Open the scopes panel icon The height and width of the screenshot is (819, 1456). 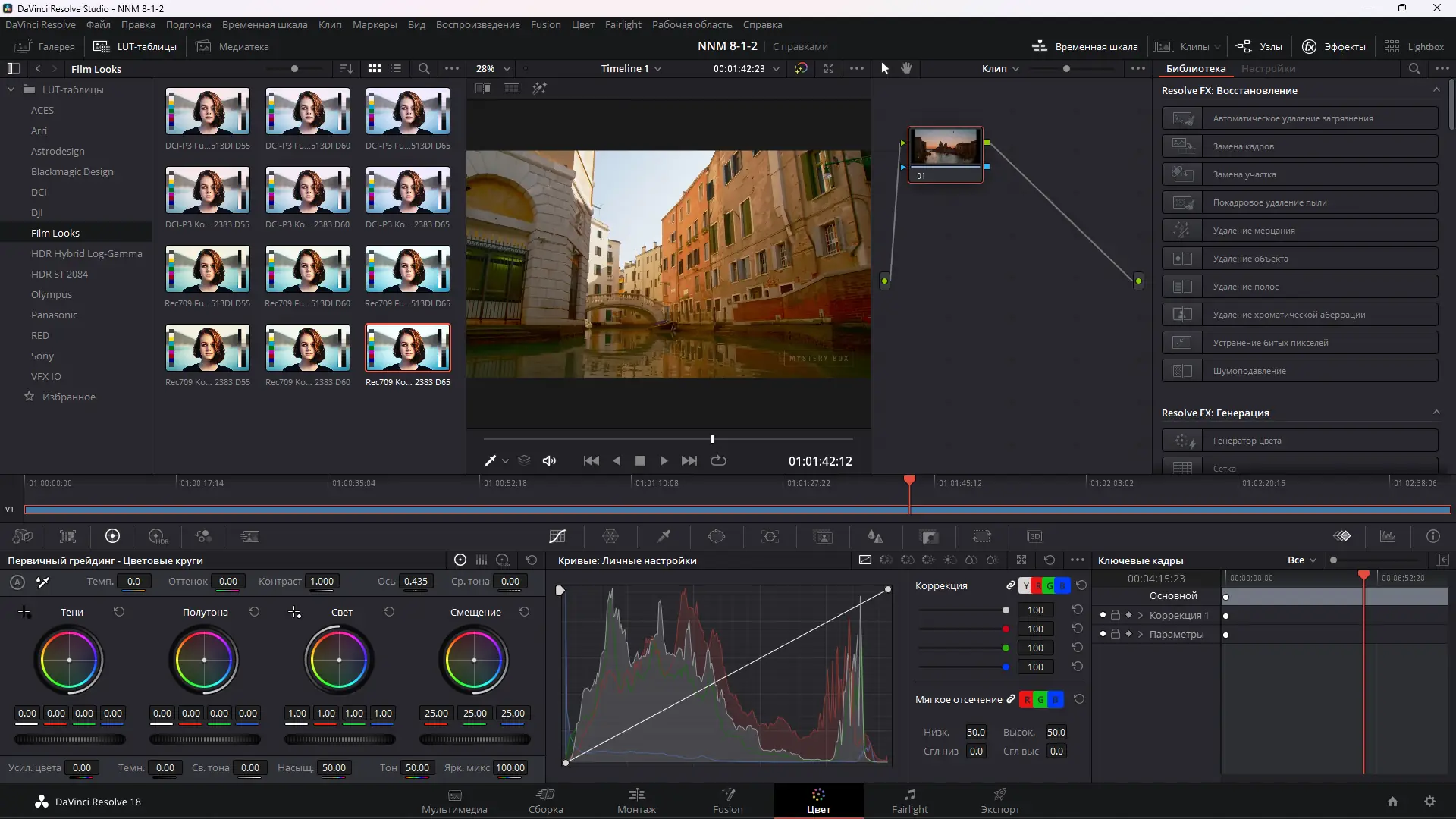click(1388, 537)
